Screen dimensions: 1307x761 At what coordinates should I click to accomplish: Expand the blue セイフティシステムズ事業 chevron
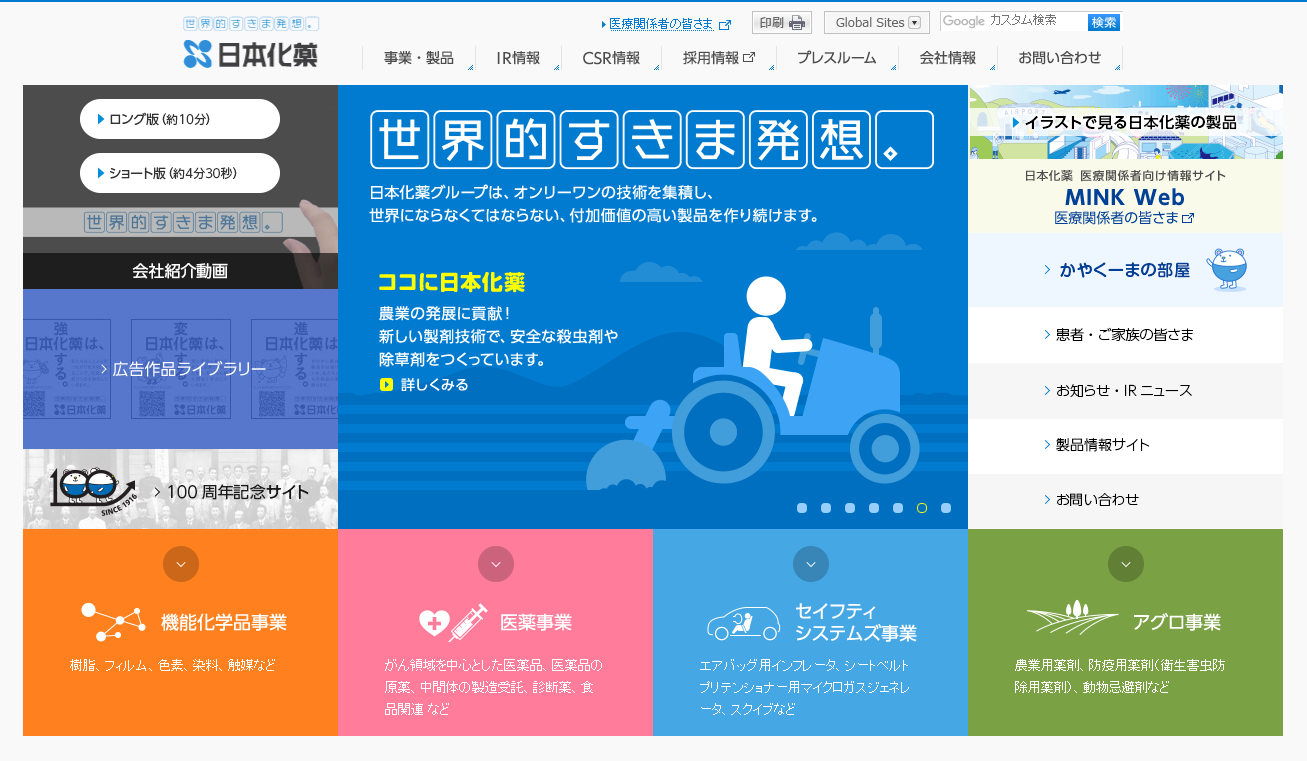tap(811, 564)
